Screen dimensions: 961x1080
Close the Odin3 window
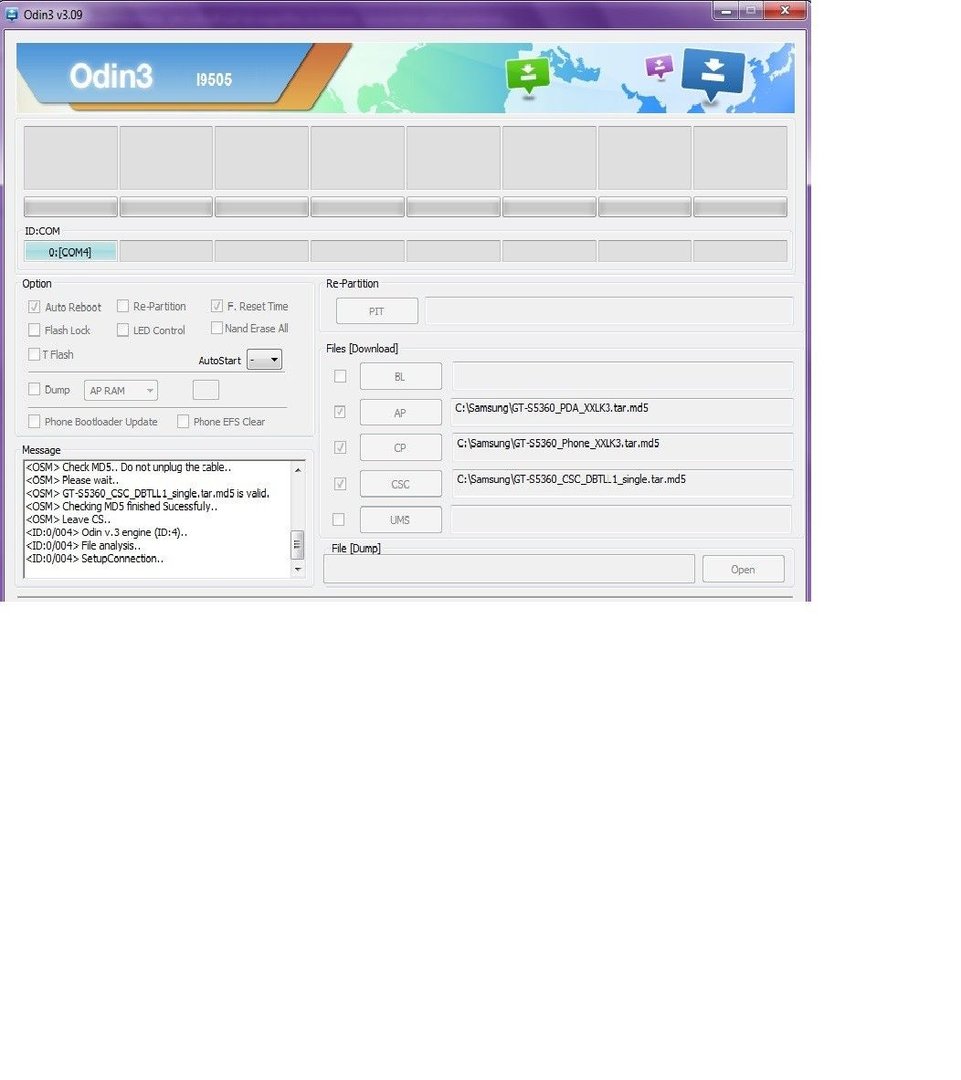(785, 11)
